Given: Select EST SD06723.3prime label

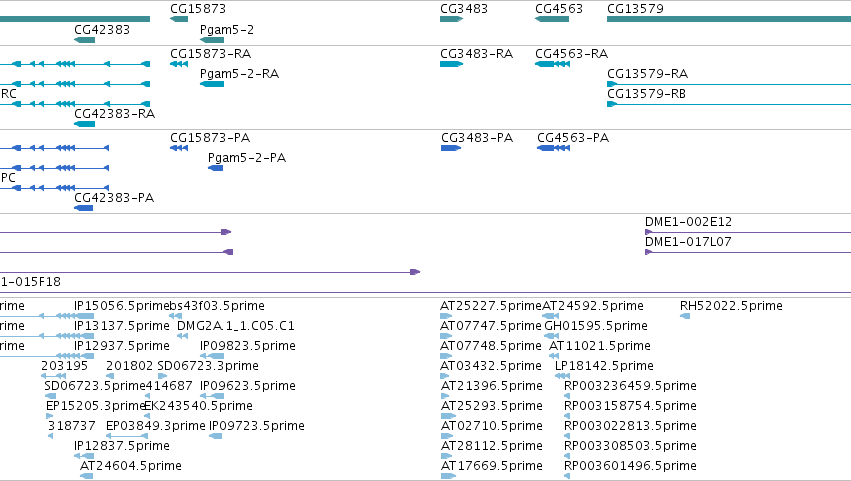Looking at the screenshot, I should 208,366.
